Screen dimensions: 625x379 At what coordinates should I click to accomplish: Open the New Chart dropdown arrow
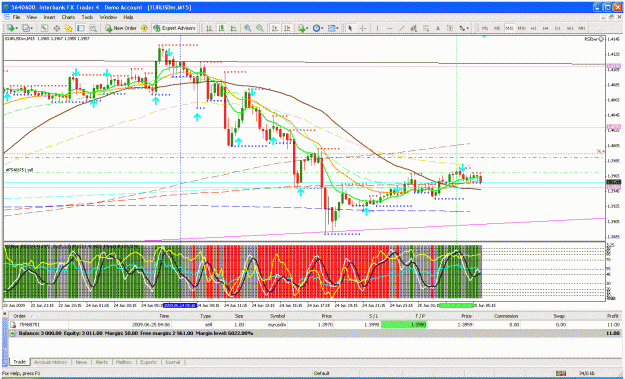(16, 29)
